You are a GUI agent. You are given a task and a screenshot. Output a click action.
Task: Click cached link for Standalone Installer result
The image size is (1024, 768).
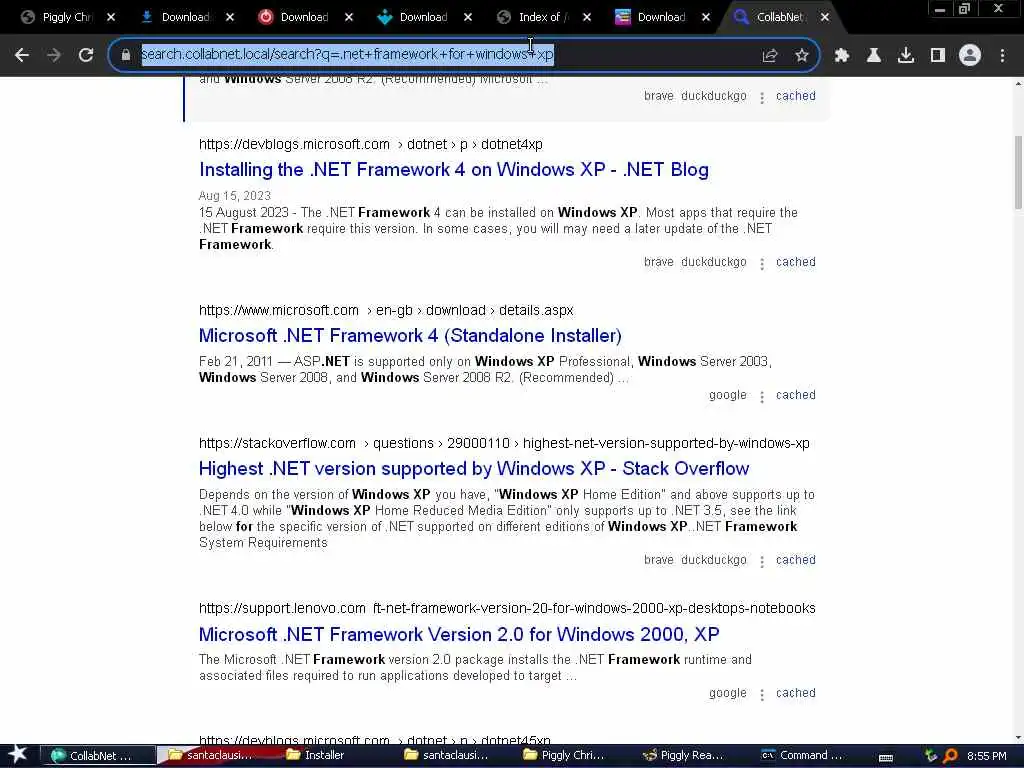point(795,395)
